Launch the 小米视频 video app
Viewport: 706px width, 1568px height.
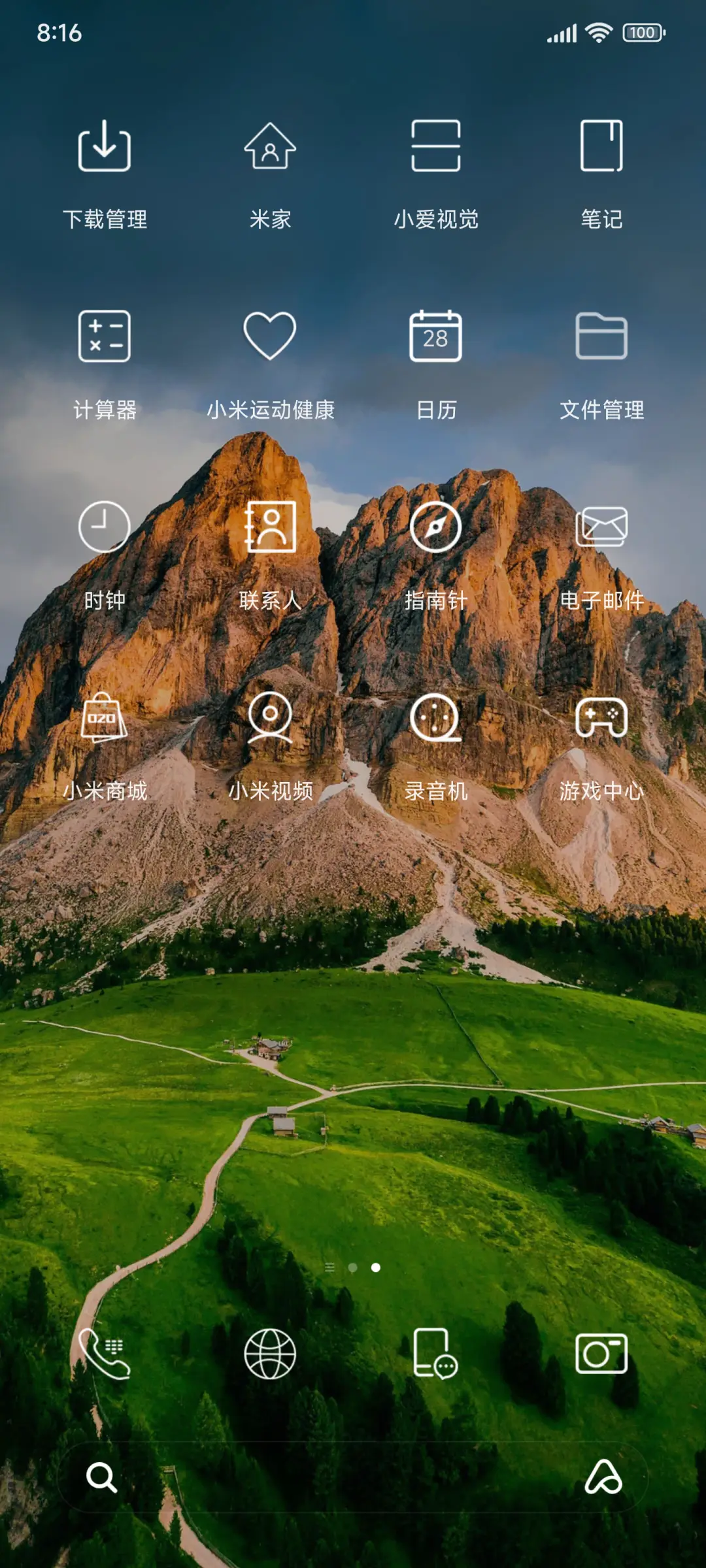point(270,717)
